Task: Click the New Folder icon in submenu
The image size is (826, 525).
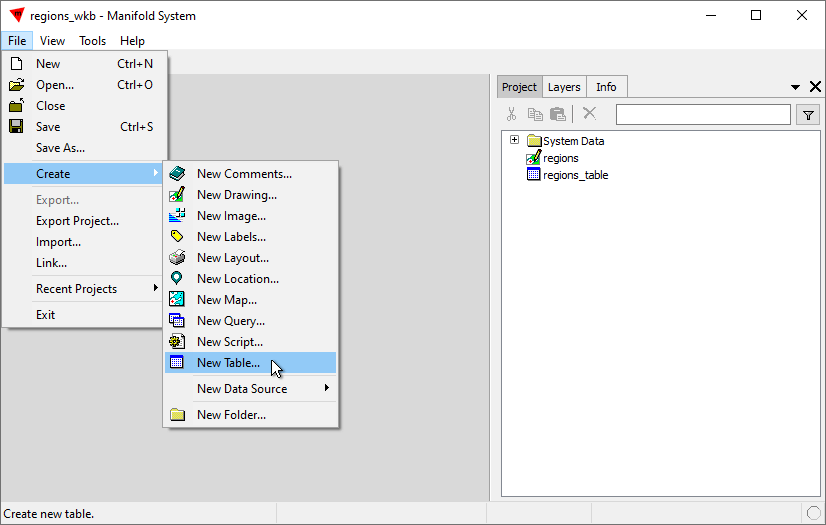Action: (178, 414)
